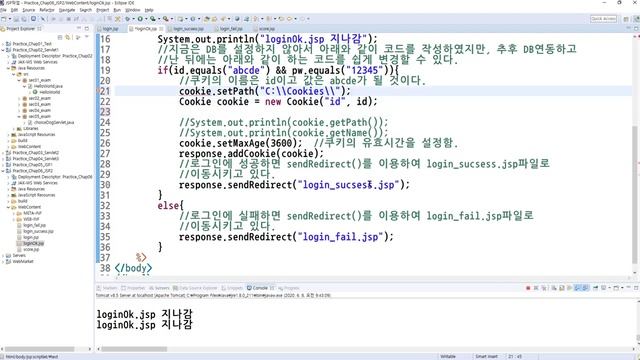This screenshot has height=360, width=640.
Task: Select login_fail.jsp in Project Explorer
Action: point(34,225)
